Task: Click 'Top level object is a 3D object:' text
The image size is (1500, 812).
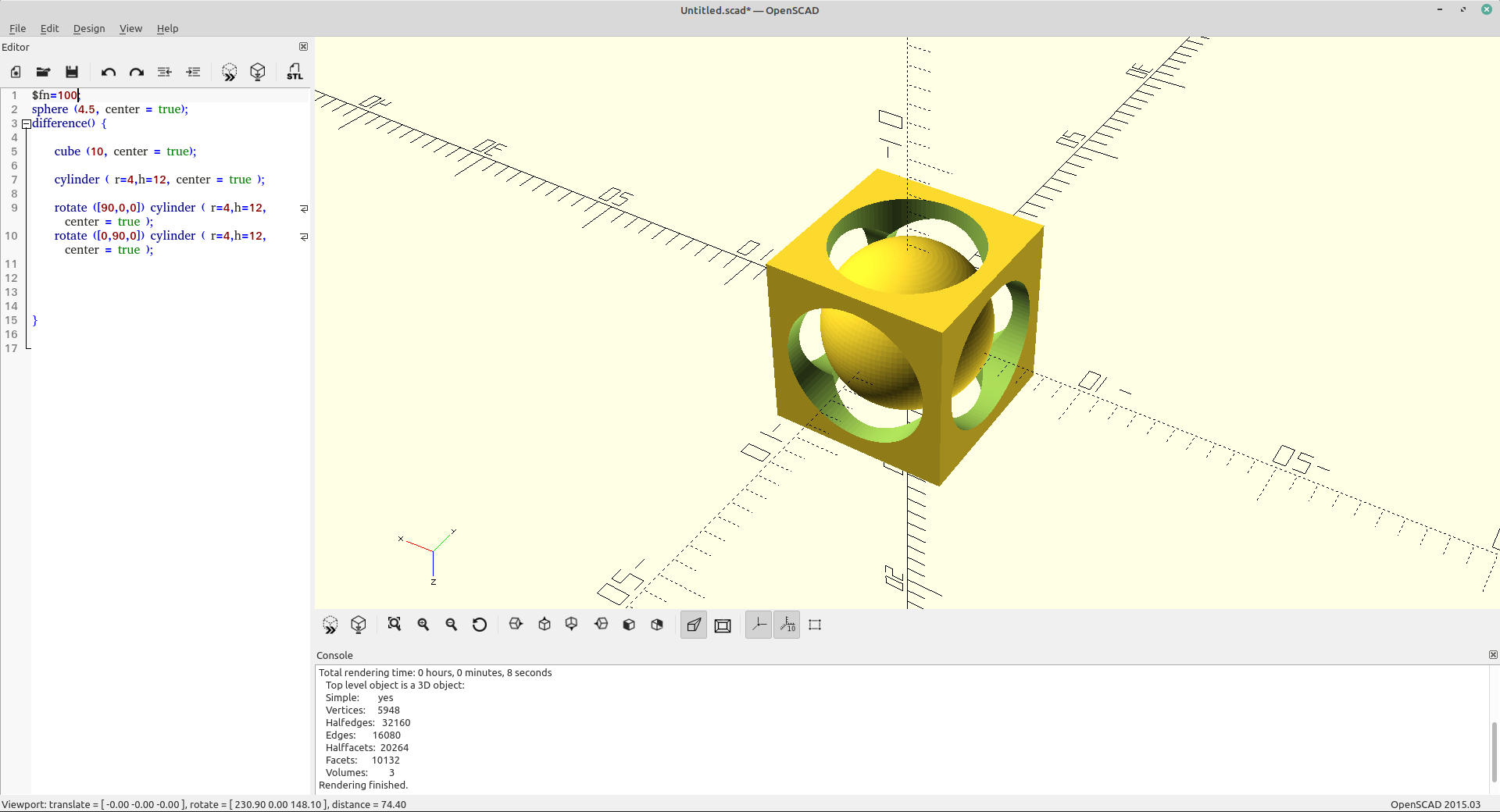Action: pyautogui.click(x=395, y=685)
